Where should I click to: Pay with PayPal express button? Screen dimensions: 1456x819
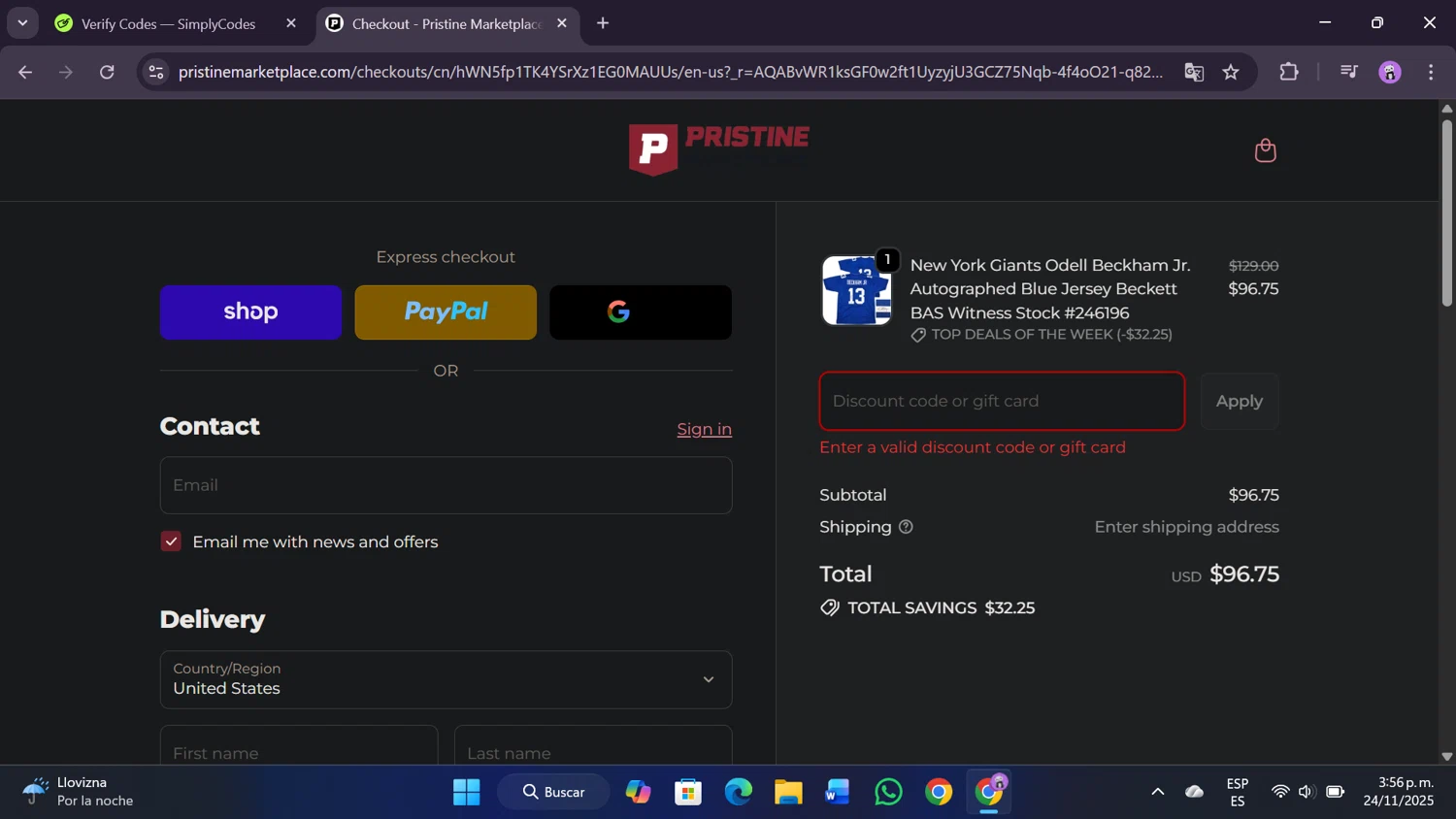446,312
